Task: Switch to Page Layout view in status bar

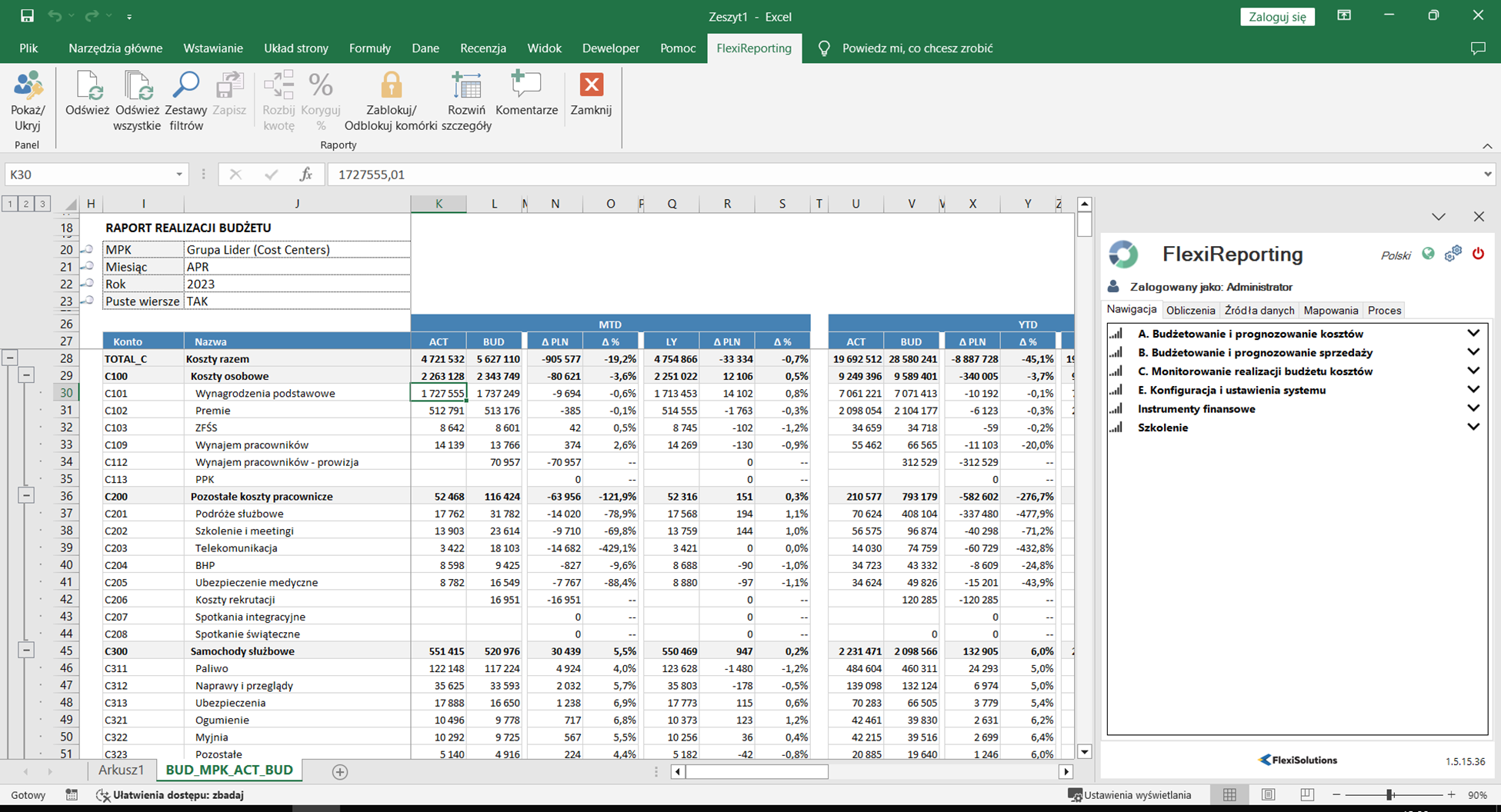Action: coord(1268,795)
